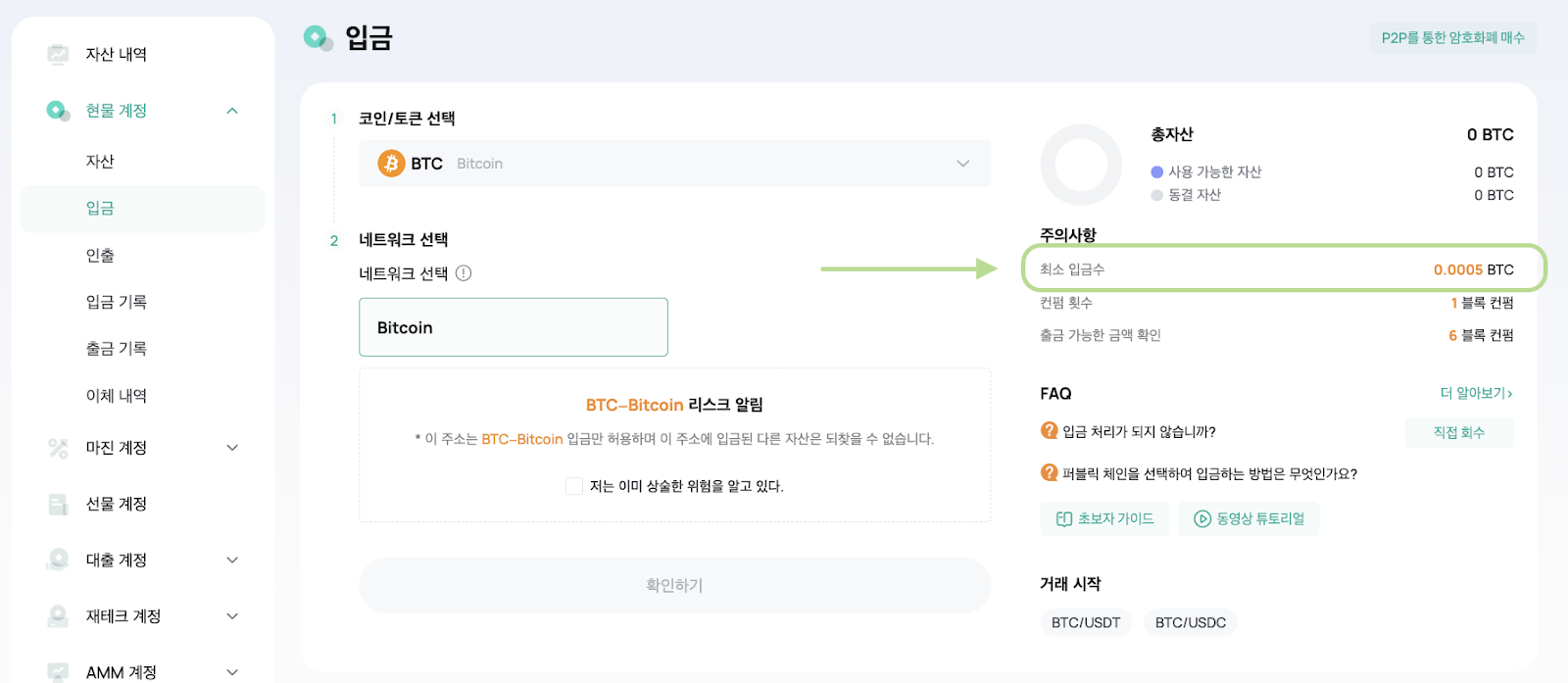Viewport: 1568px width, 683px height.
Task: Click the BTC/USDT trading pair chip
Action: [x=1086, y=622]
